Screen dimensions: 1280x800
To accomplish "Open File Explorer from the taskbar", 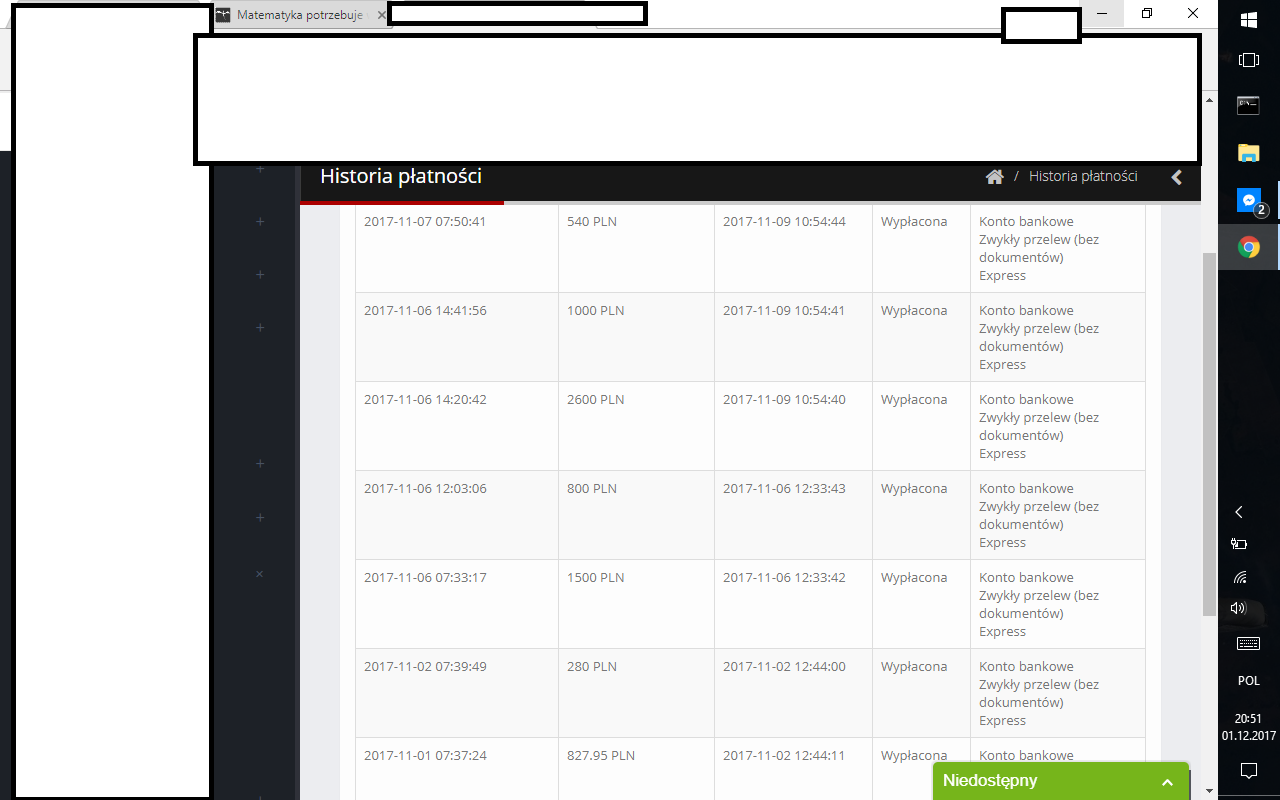I will (x=1248, y=153).
